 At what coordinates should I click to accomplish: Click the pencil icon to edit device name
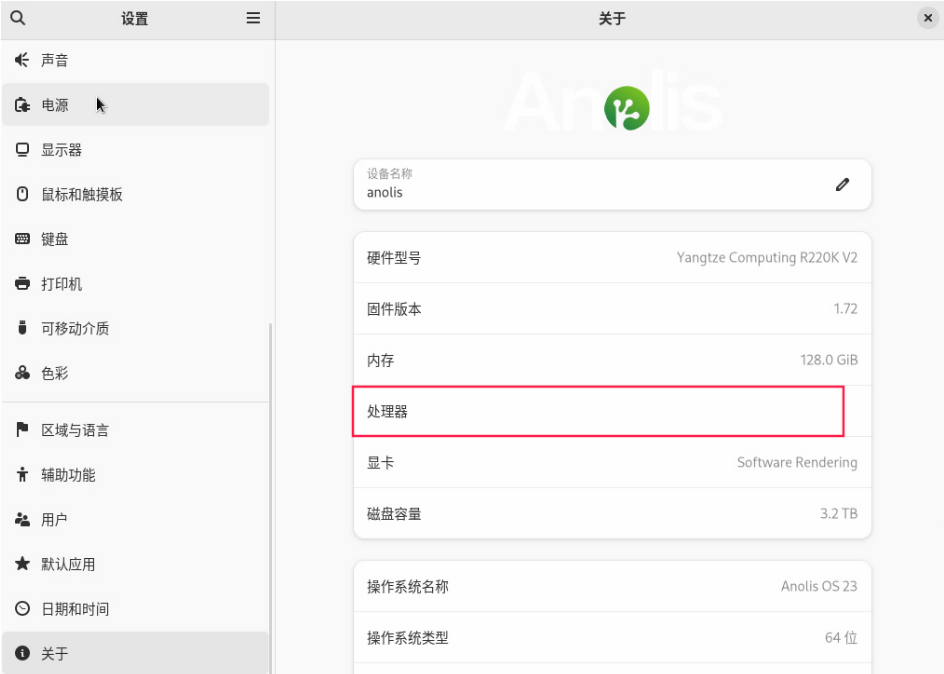pos(842,184)
